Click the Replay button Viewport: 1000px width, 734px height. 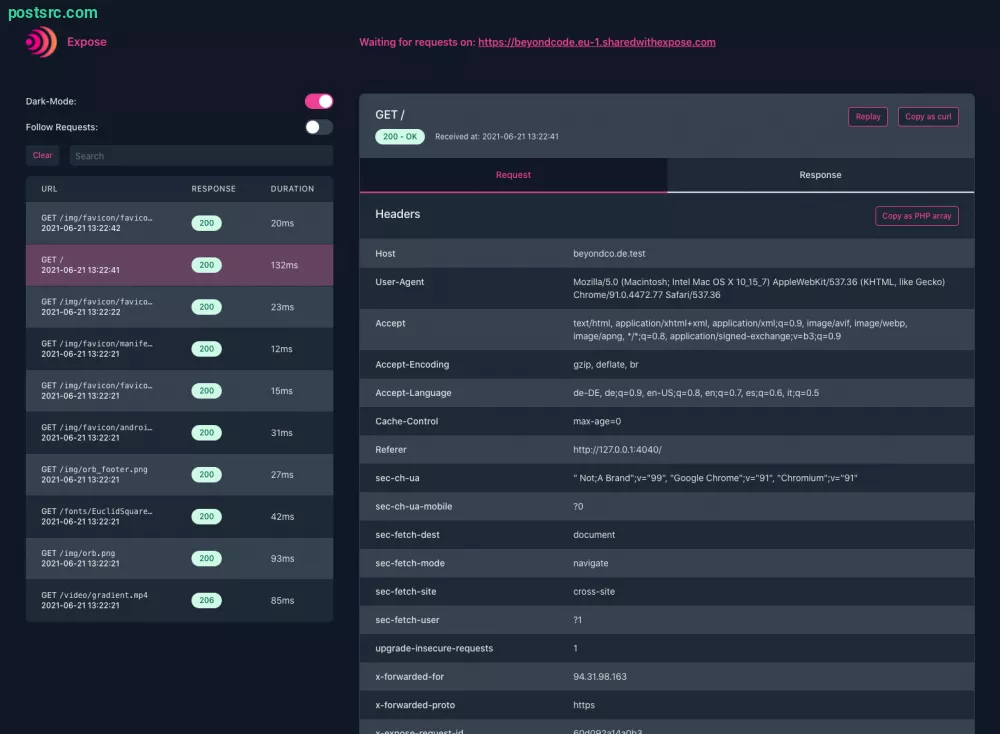[x=868, y=117]
